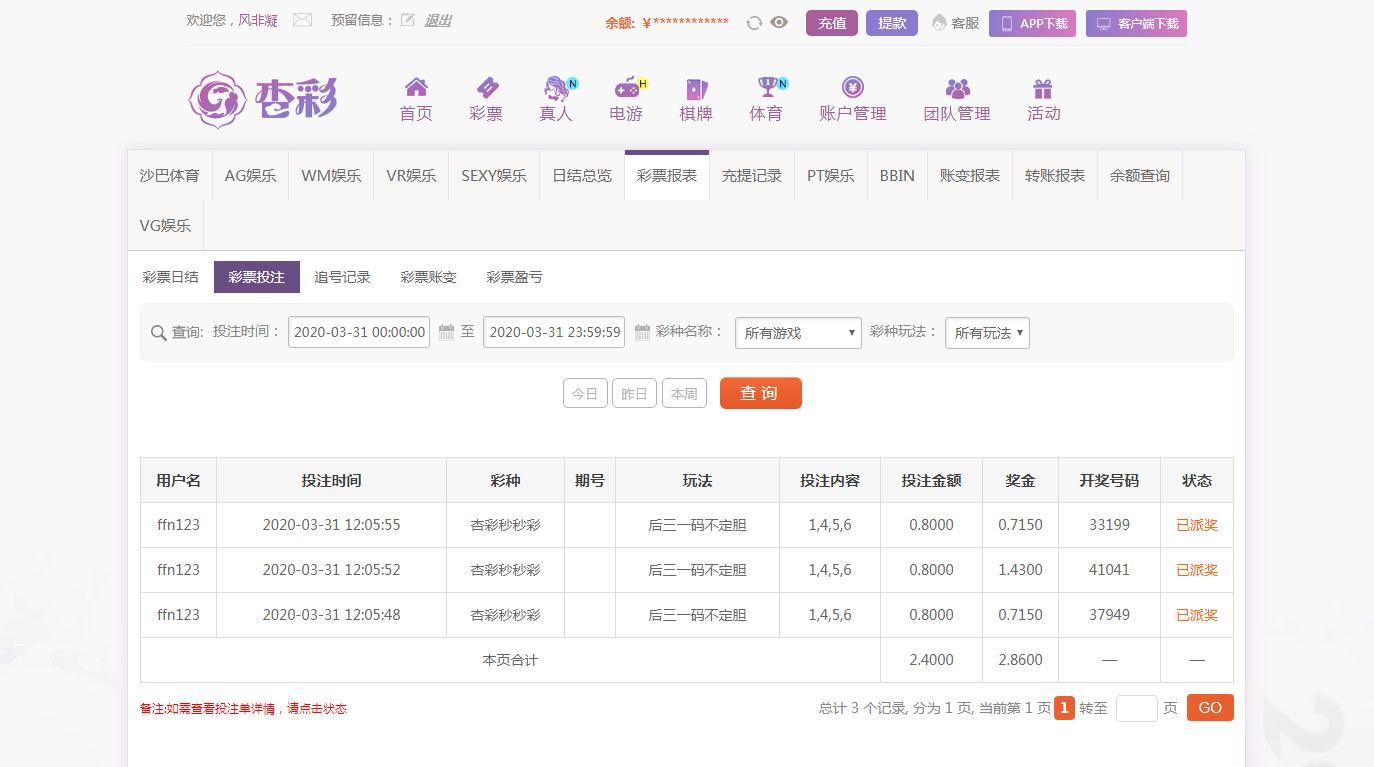Click the edit reserved info icon
This screenshot has height=767, width=1374.
coord(408,20)
